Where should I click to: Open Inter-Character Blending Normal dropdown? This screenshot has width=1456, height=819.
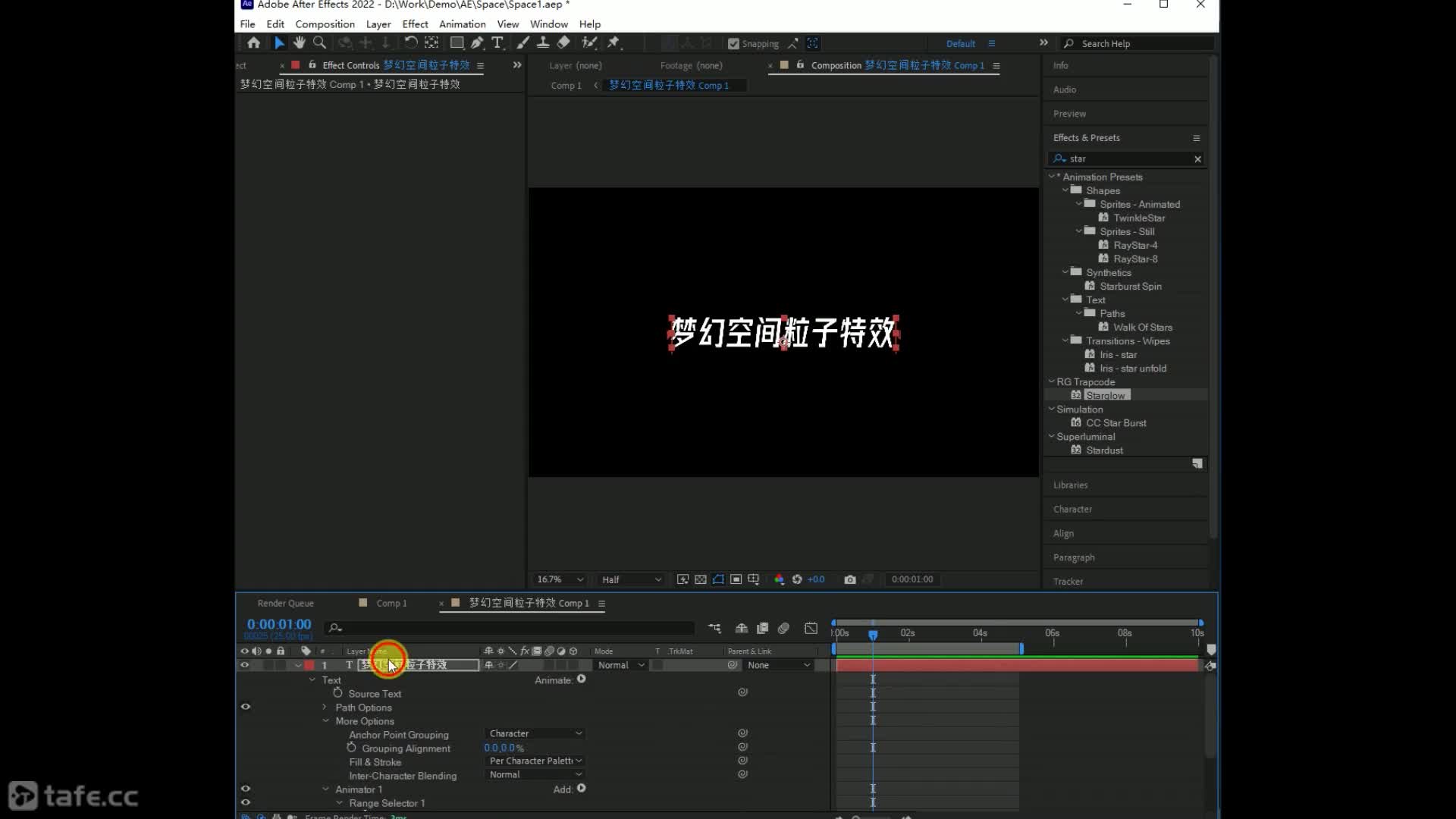pyautogui.click(x=535, y=774)
